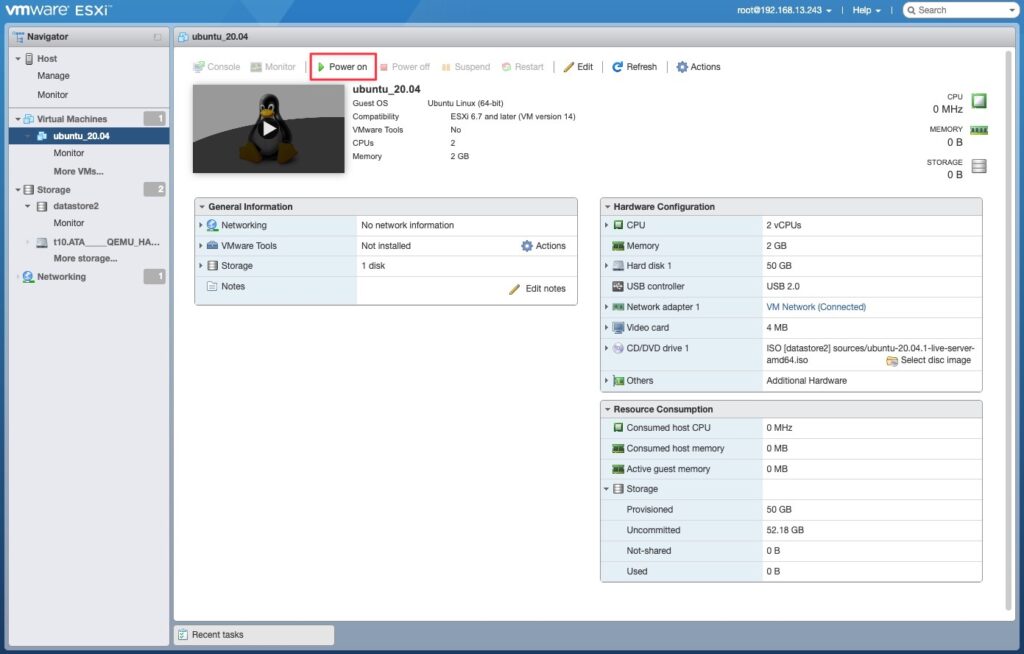The height and width of the screenshot is (654, 1024).
Task: Expand the Others hardware row
Action: click(607, 380)
